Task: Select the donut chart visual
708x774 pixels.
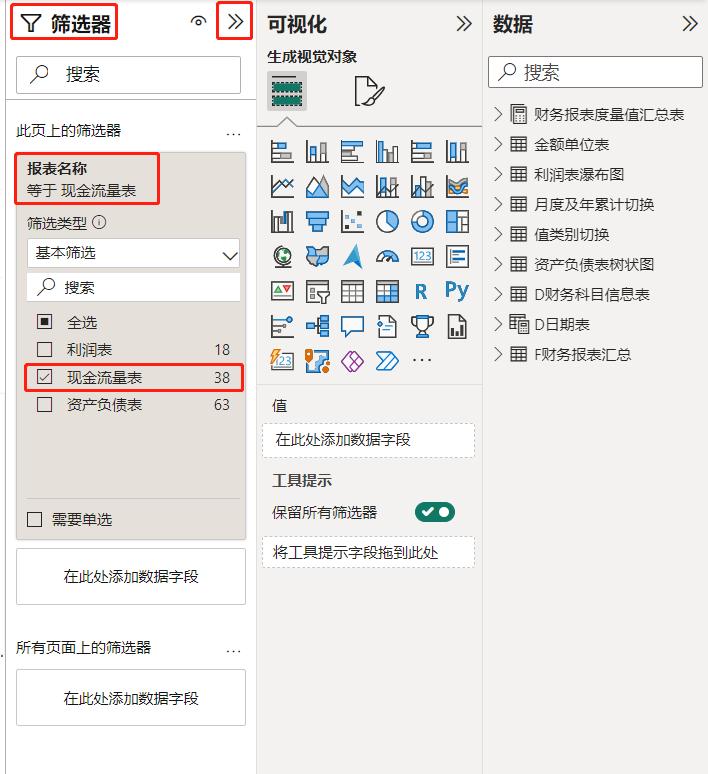Action: point(422,222)
